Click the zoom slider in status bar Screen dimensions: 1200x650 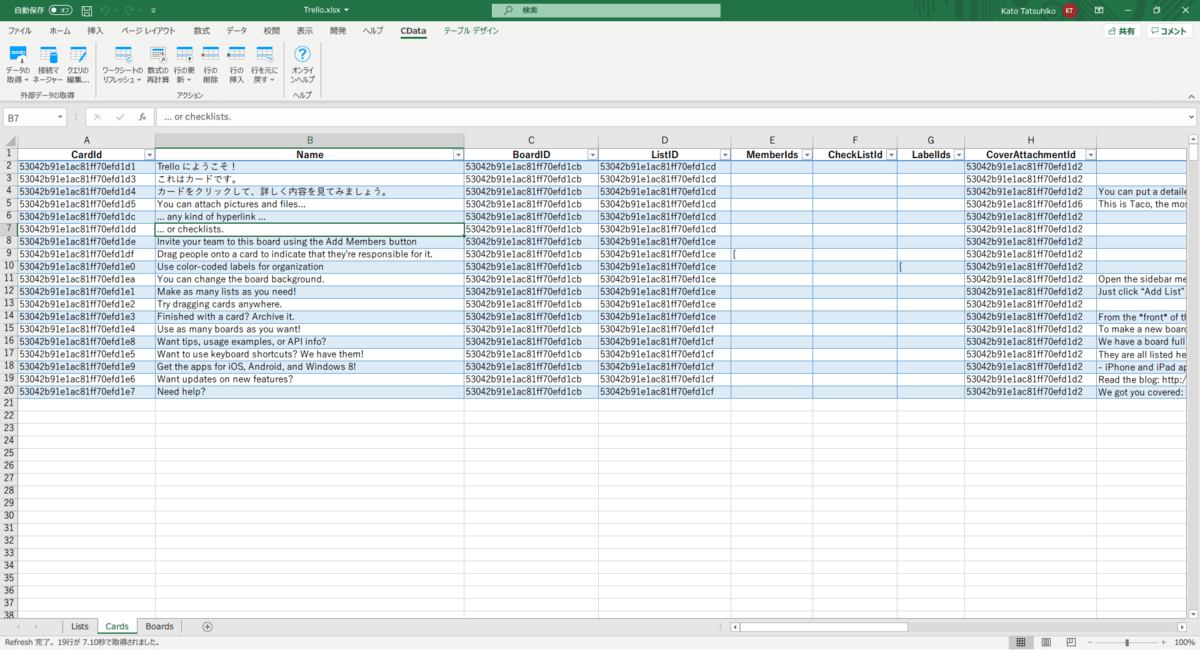[1127, 642]
